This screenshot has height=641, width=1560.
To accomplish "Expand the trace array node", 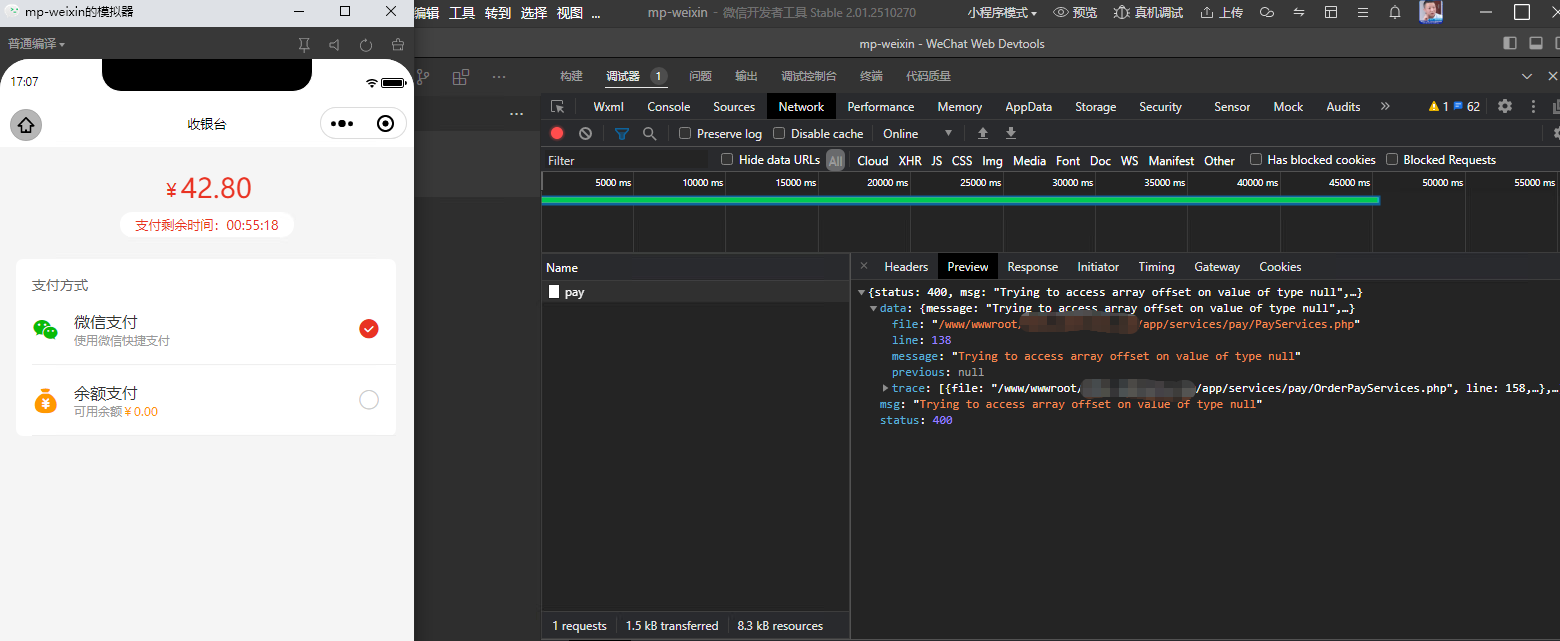I will point(886,388).
